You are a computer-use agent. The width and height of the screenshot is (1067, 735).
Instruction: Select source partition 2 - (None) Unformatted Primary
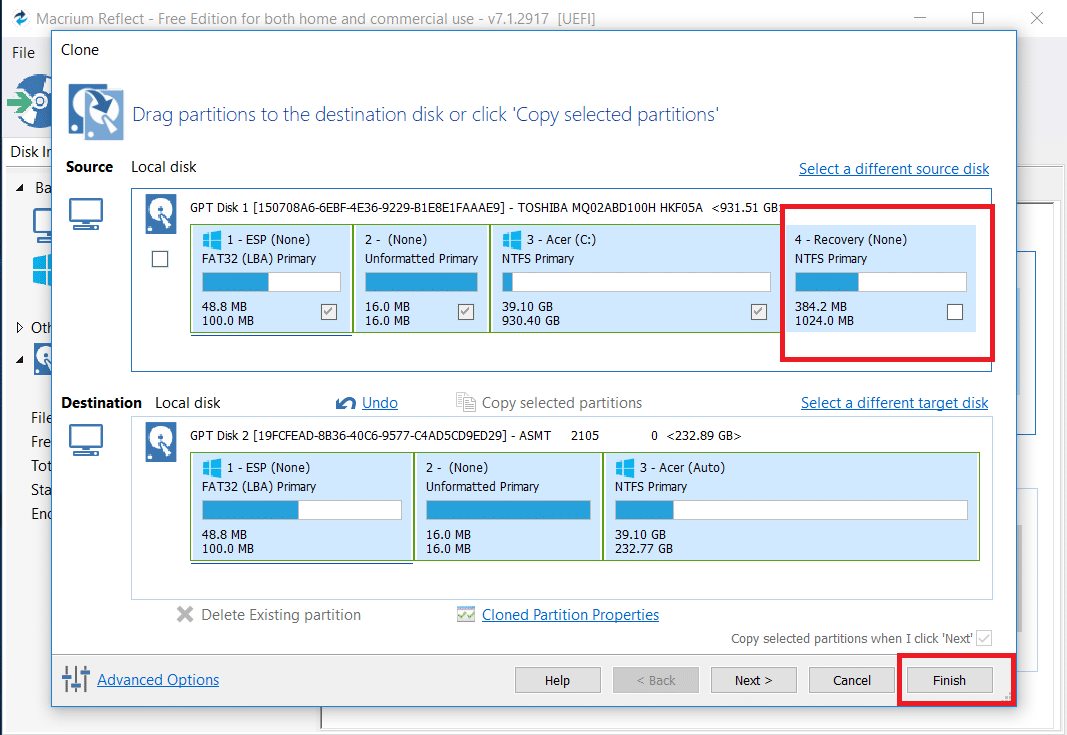(422, 278)
